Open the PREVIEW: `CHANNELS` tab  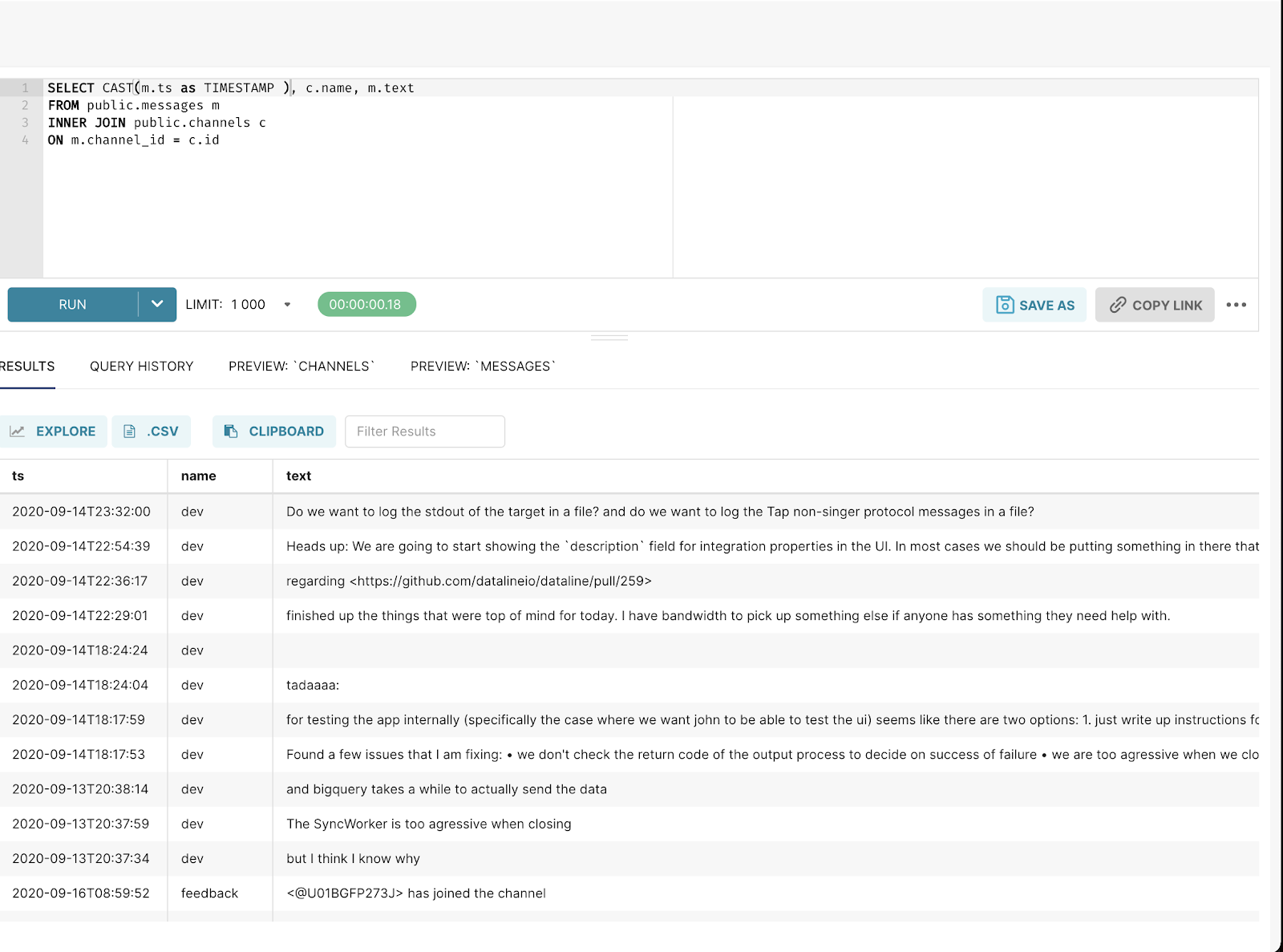(301, 366)
